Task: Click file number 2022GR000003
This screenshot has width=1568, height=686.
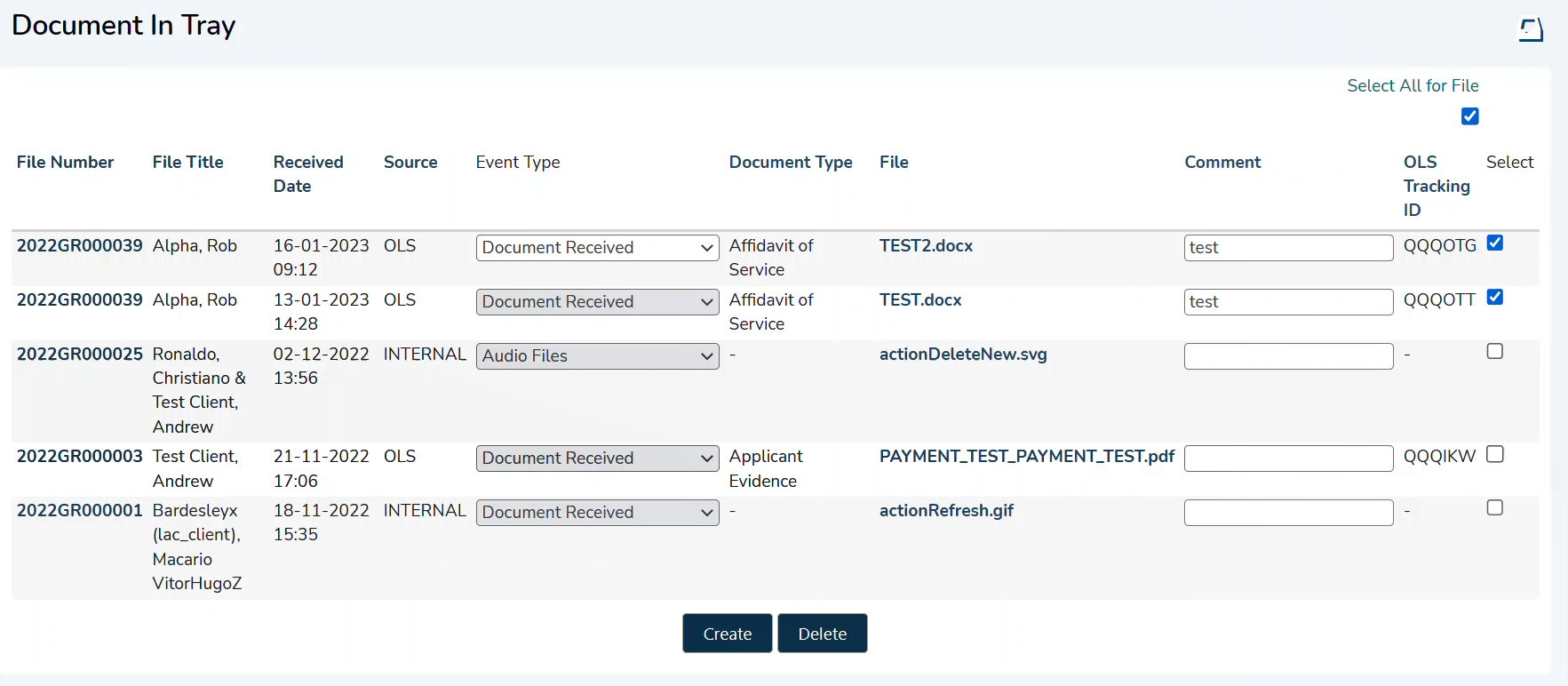Action: click(x=79, y=457)
